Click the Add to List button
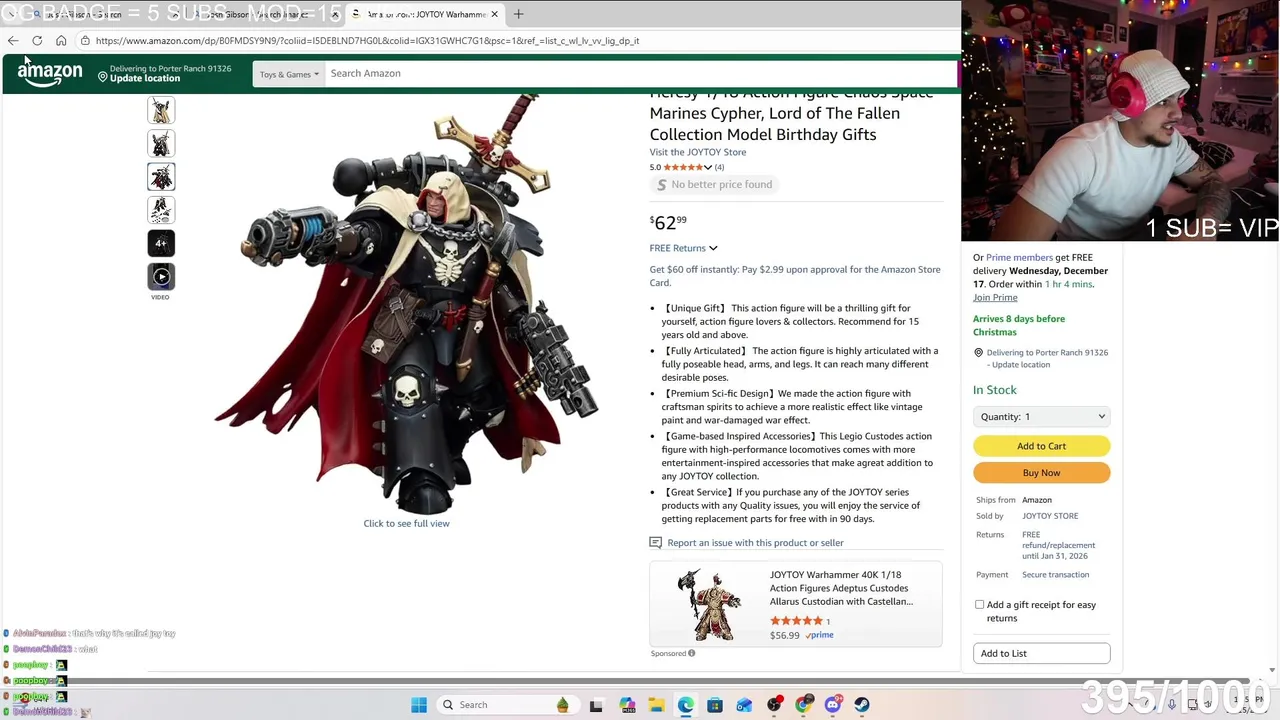This screenshot has width=1280, height=720. 1042,653
